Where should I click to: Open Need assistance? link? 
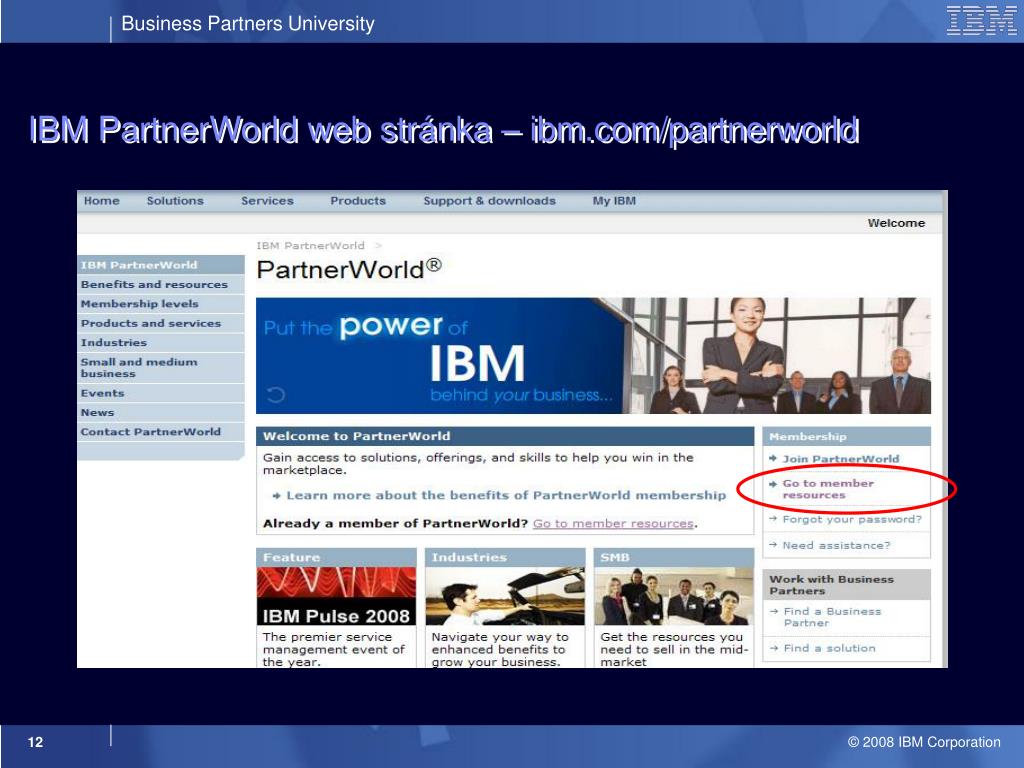835,546
